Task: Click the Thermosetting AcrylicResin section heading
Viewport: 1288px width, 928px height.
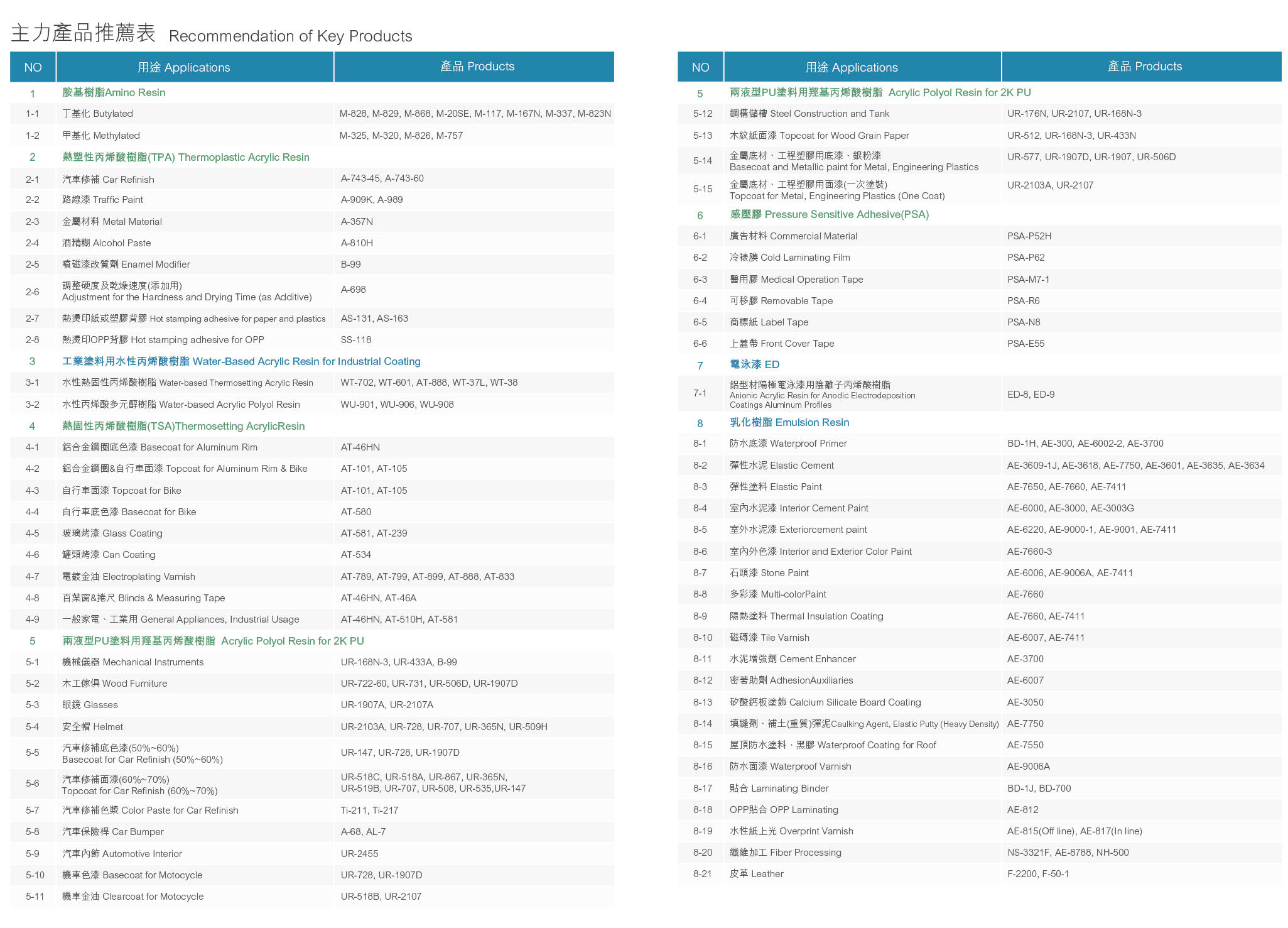Action: tap(183, 427)
